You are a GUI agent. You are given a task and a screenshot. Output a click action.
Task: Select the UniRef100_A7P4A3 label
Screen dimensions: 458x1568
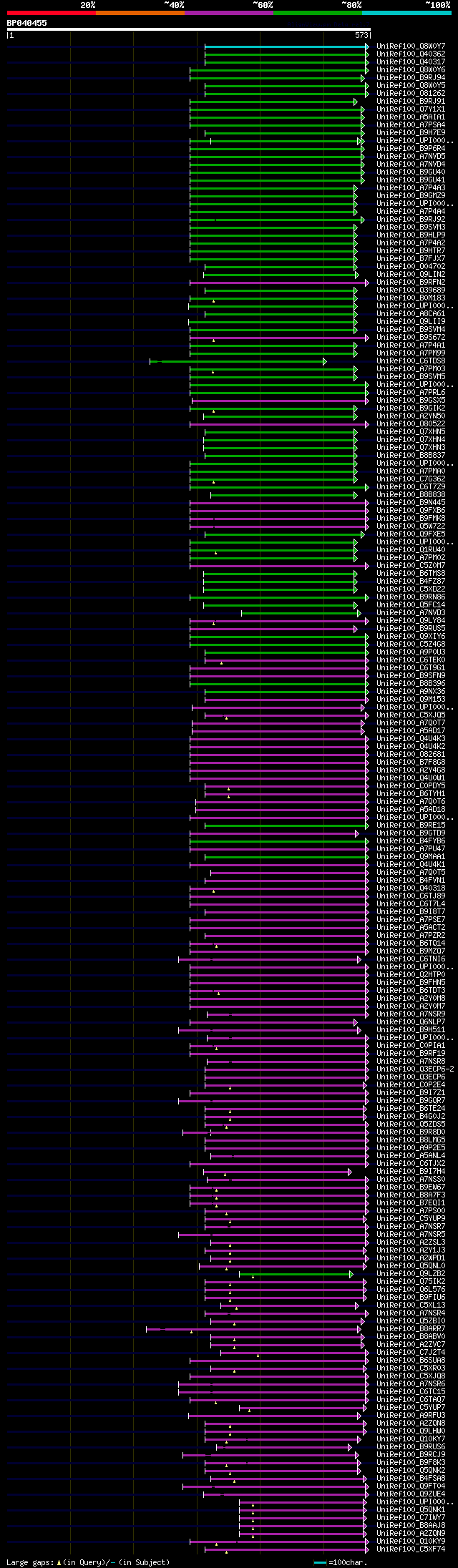(411, 188)
